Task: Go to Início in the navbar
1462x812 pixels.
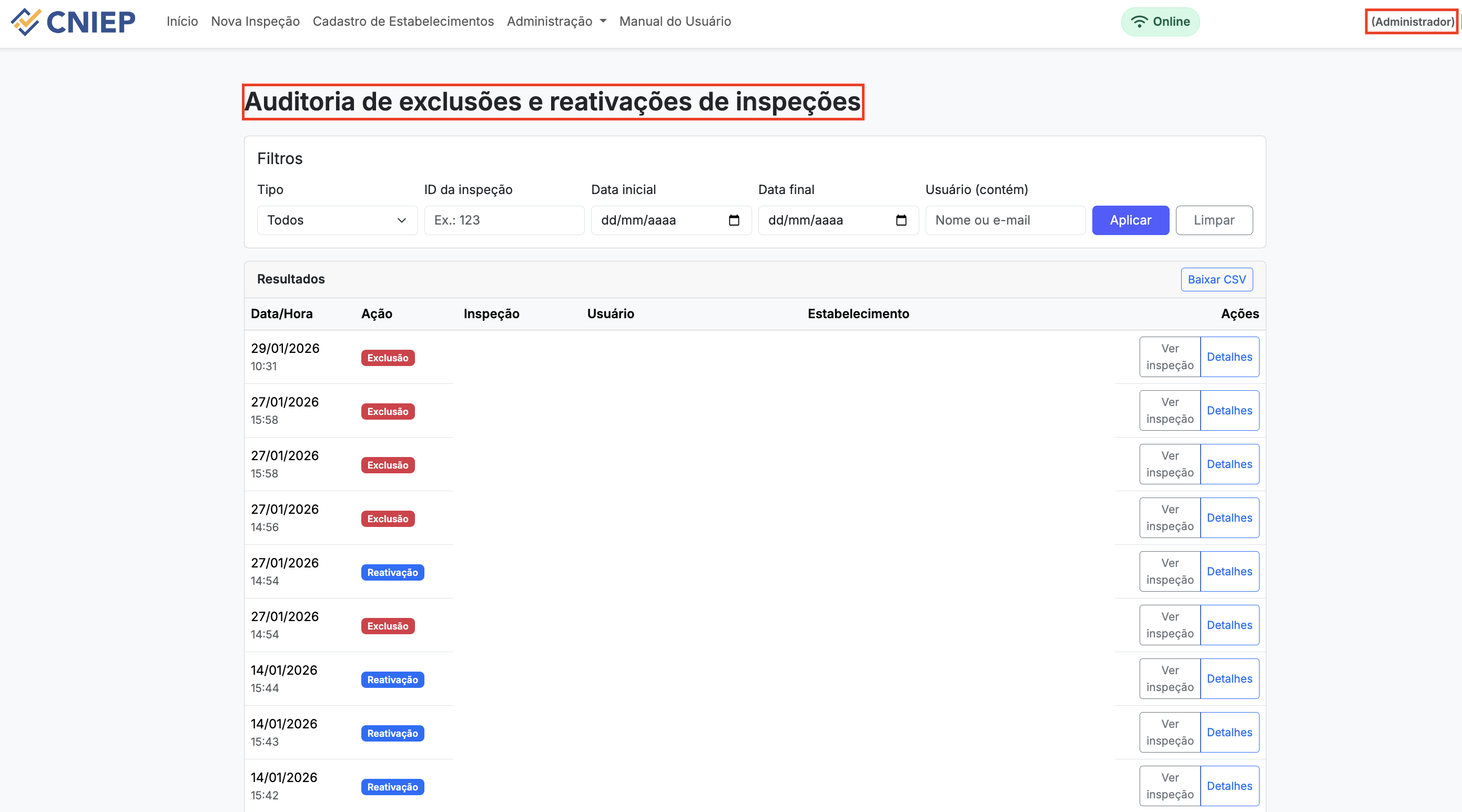Action: (x=182, y=22)
